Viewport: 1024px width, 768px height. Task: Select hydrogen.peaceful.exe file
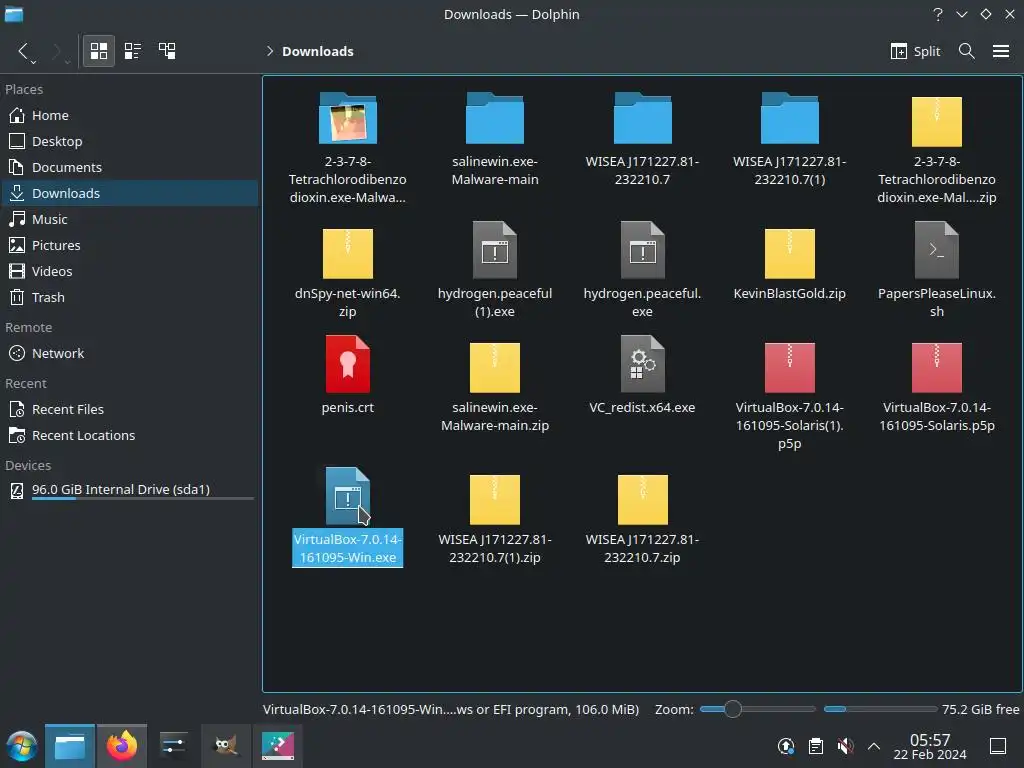pos(642,271)
